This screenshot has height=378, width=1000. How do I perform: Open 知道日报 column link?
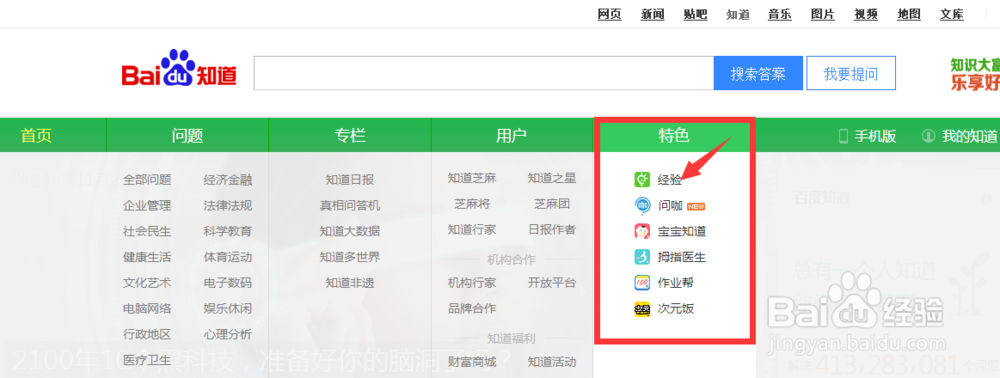[x=349, y=180]
